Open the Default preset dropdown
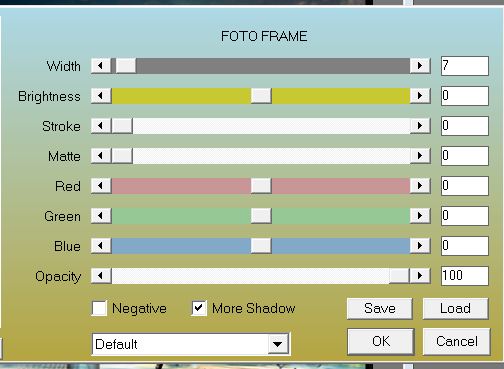 point(278,344)
